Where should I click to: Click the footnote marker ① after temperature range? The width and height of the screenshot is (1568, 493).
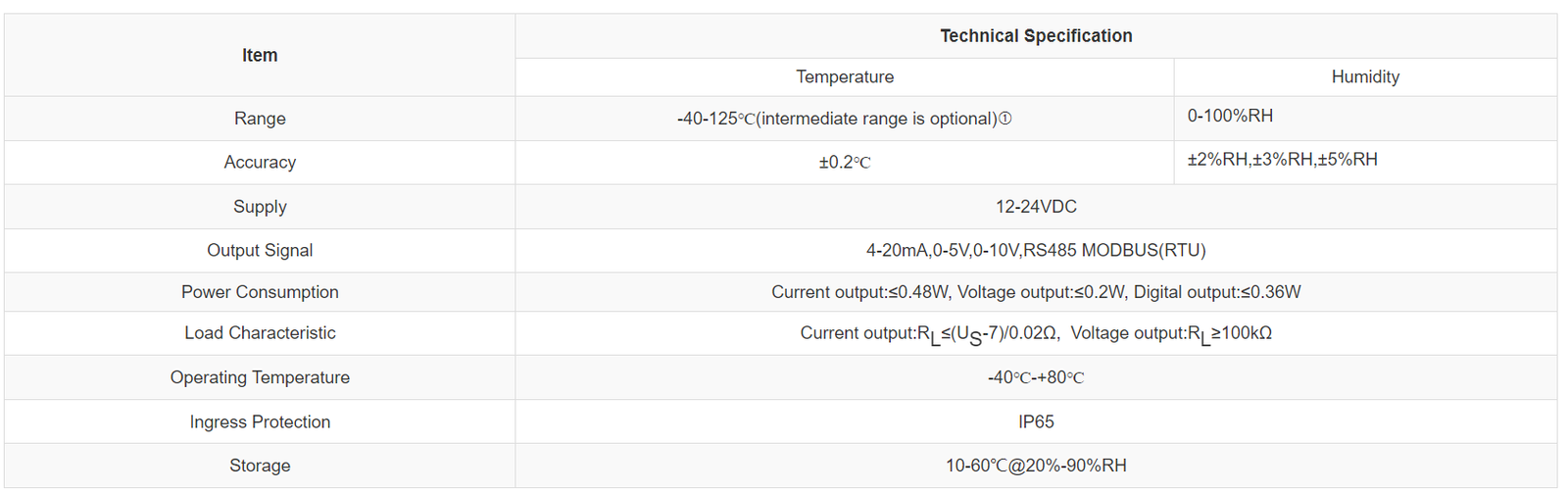click(1004, 119)
